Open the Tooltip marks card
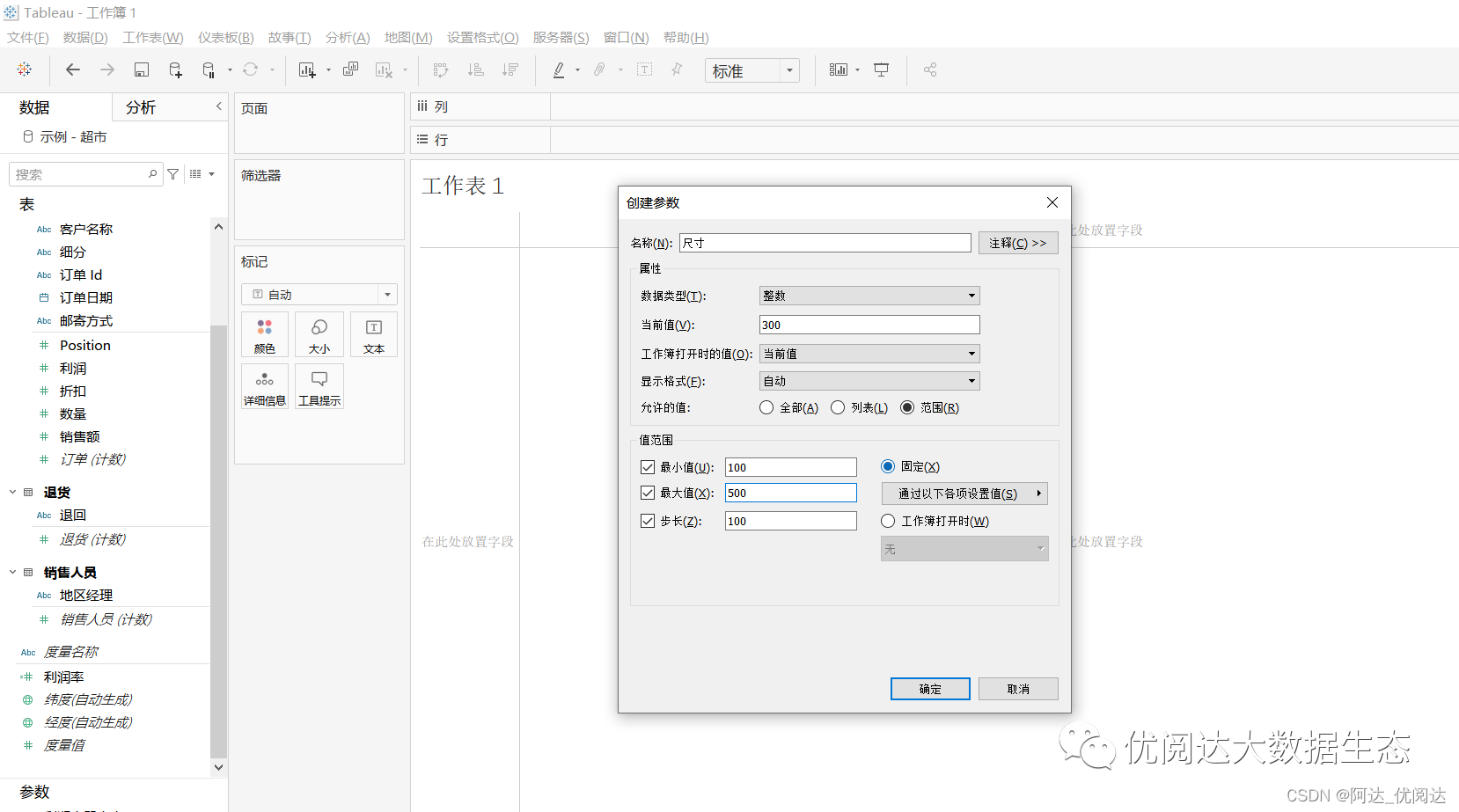Image resolution: width=1459 pixels, height=812 pixels. tap(319, 387)
